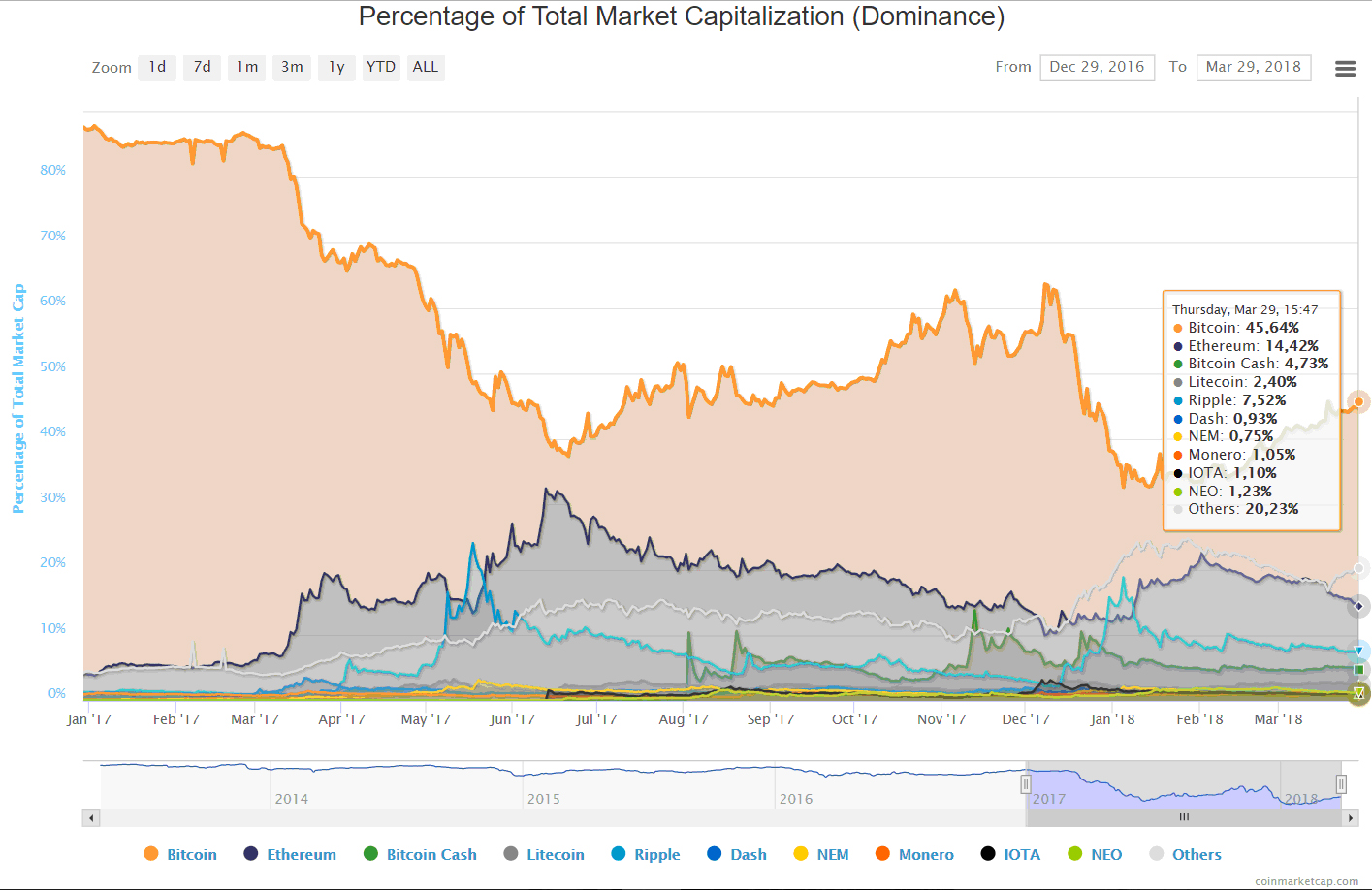Open the To date field

click(1253, 67)
